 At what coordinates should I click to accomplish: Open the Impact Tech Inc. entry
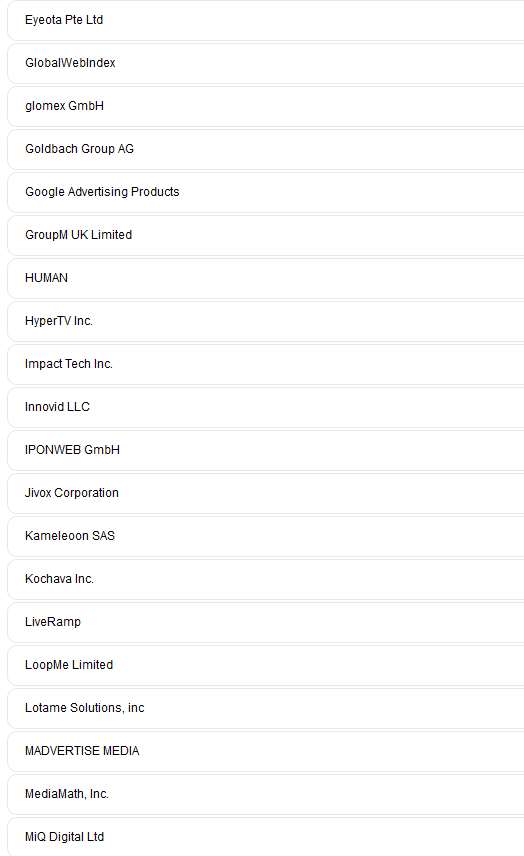pyautogui.click(x=266, y=364)
